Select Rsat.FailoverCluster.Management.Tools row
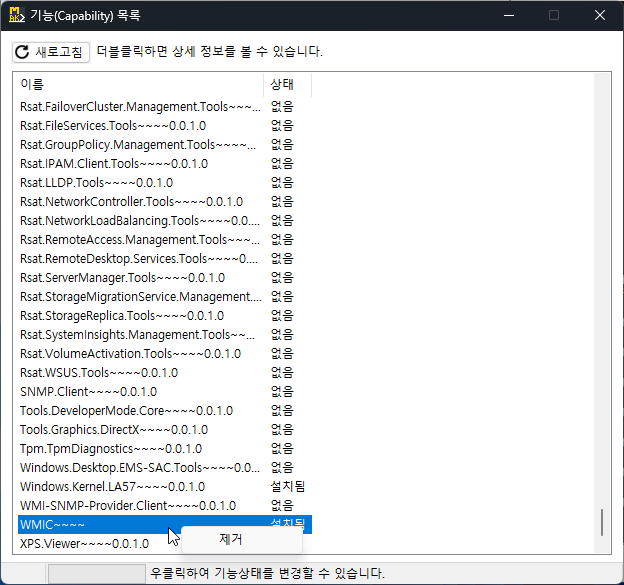 point(165,107)
